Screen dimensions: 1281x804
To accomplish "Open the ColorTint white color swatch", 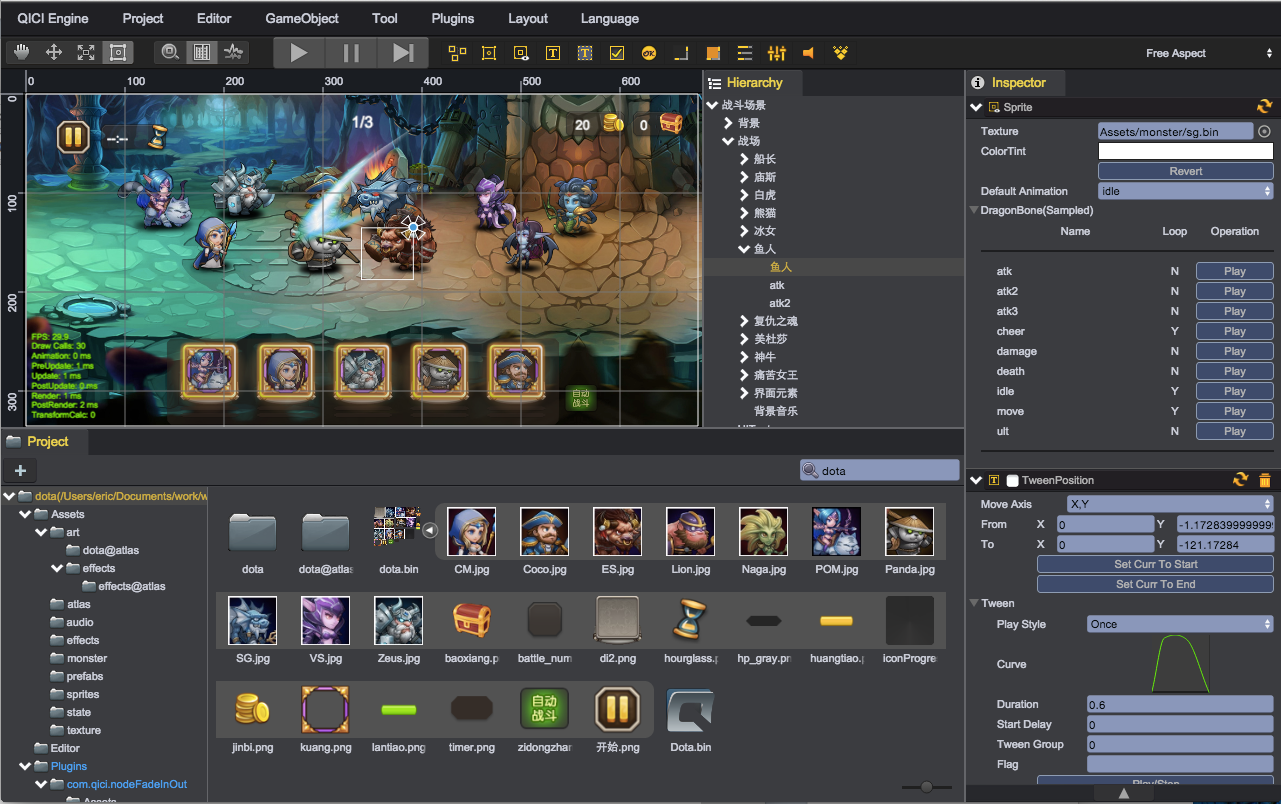I will point(1186,151).
